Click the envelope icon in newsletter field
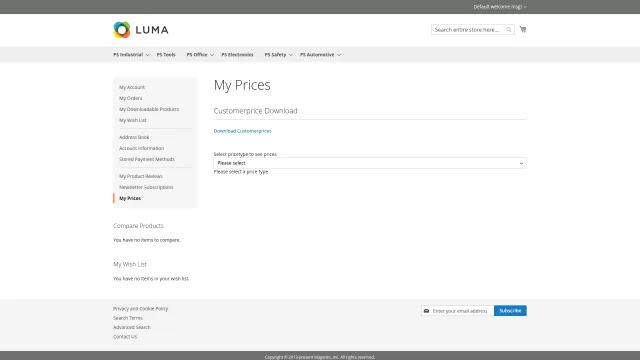640x360 pixels. [x=426, y=311]
